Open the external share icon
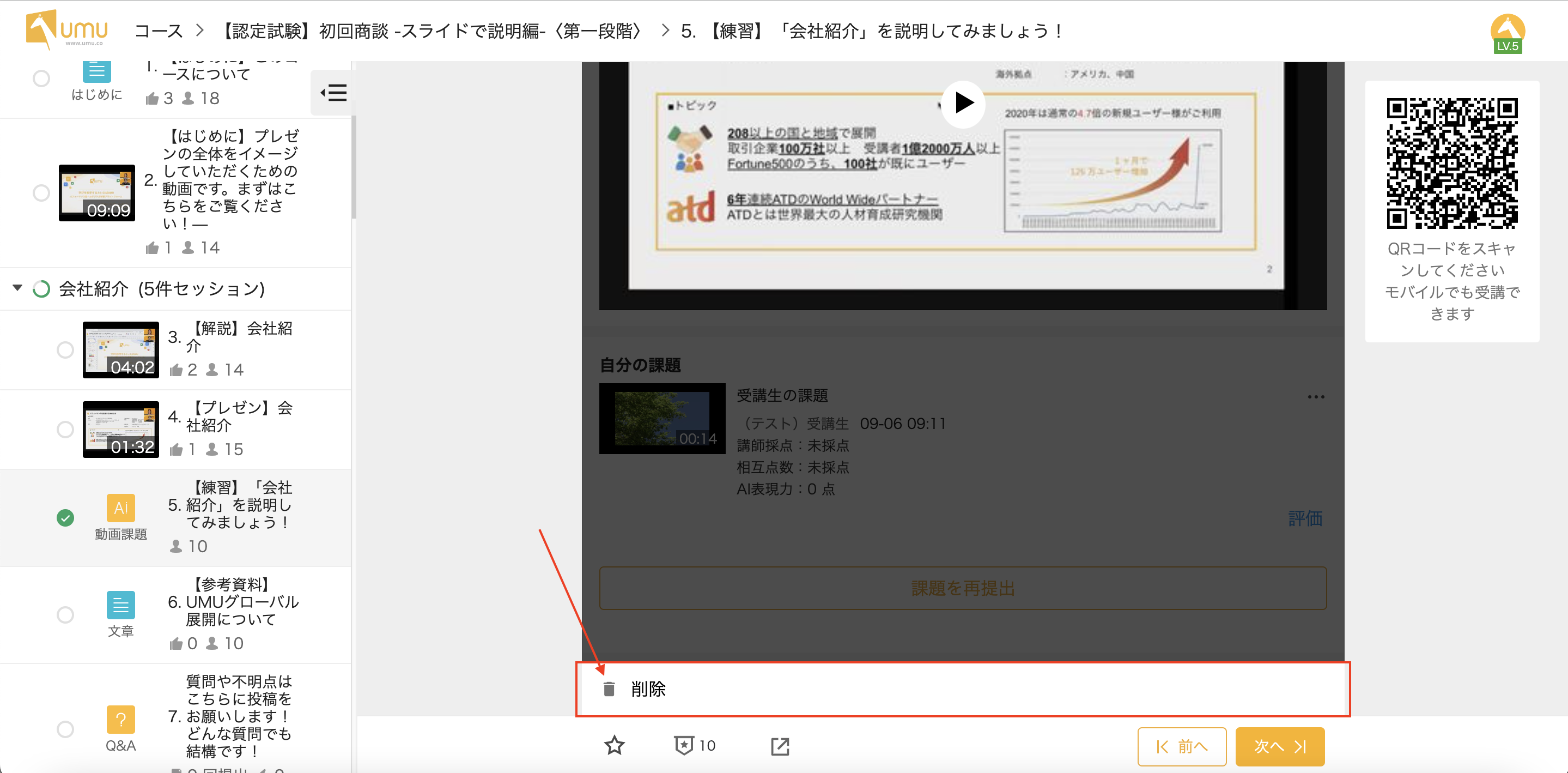The height and width of the screenshot is (773, 1568). tap(780, 746)
